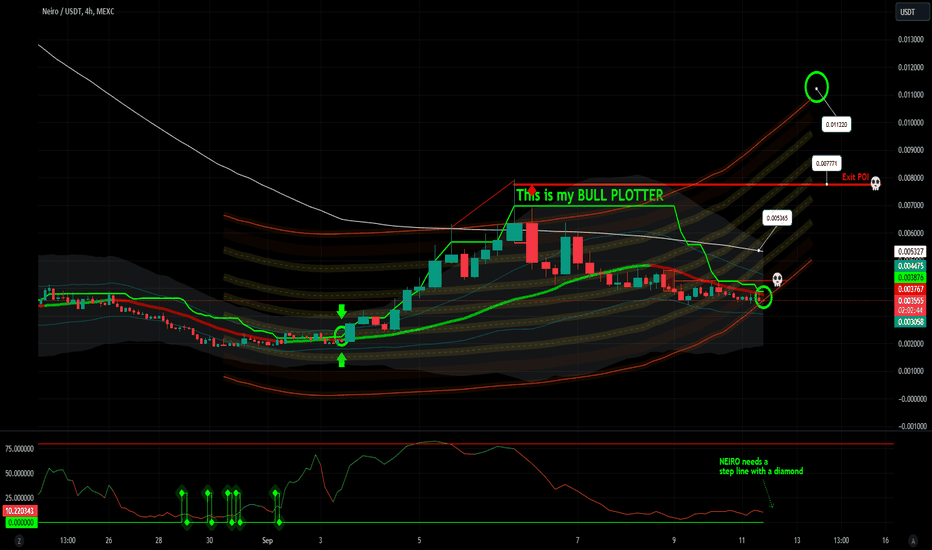Click the skull icon above the lower-right green circle

click(x=777, y=279)
